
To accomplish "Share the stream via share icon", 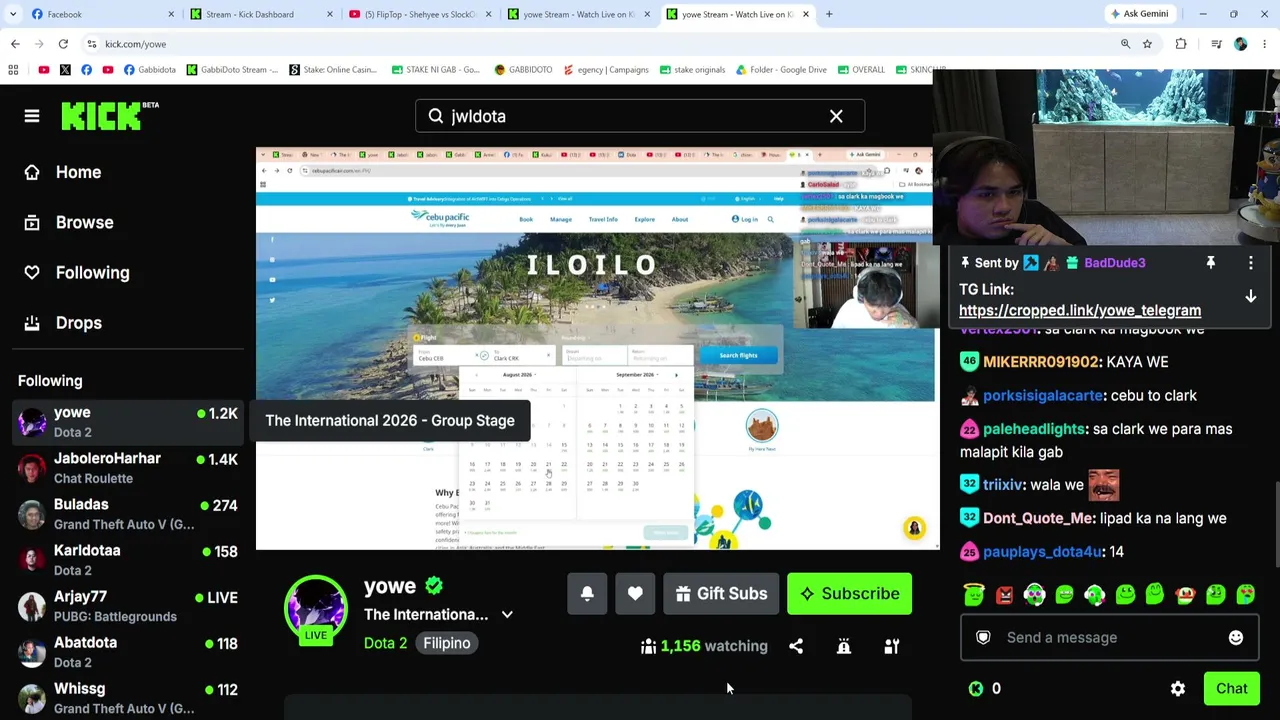I will (796, 646).
